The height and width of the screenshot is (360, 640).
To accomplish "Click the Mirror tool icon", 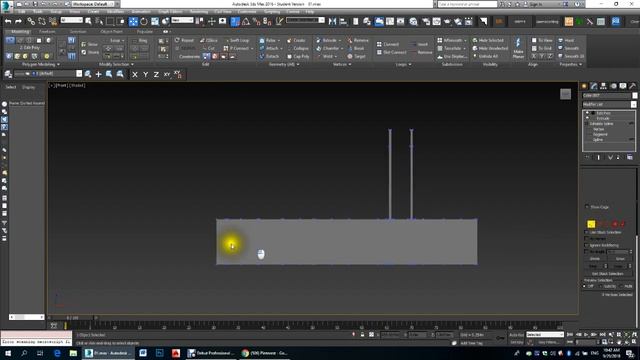I will coord(332,21).
